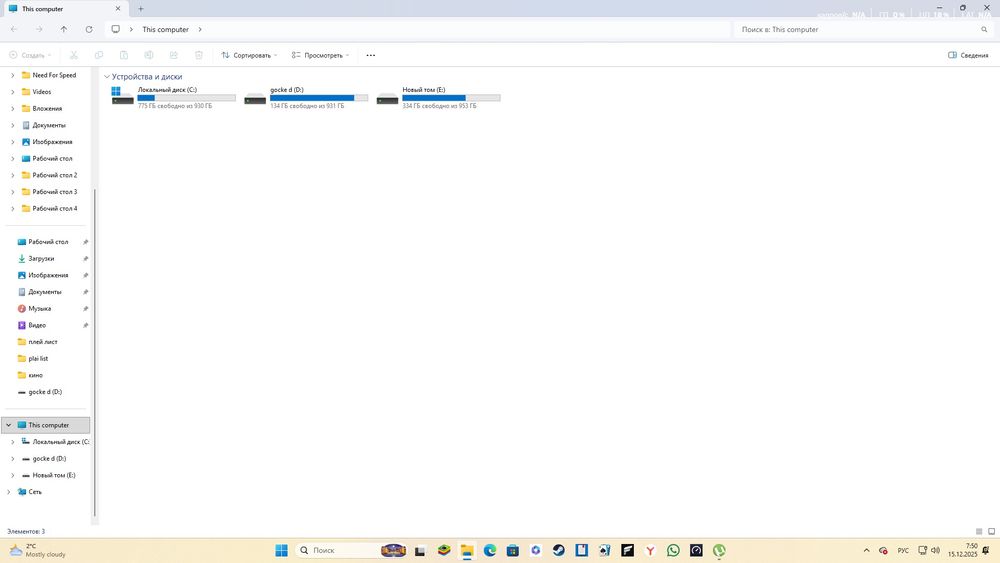Launch Steam from the taskbar
The width and height of the screenshot is (1000, 563).
pos(559,550)
